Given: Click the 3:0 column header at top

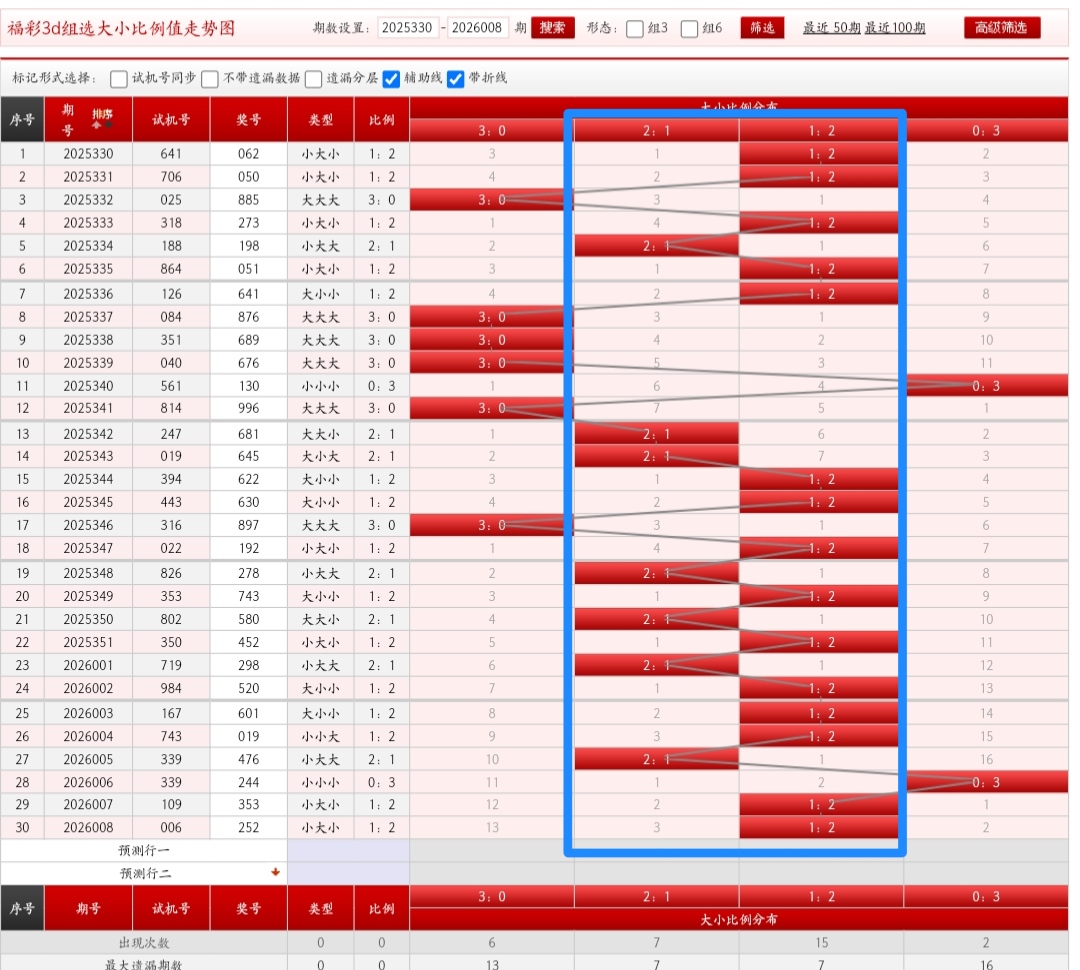Looking at the screenshot, I should pyautogui.click(x=491, y=129).
